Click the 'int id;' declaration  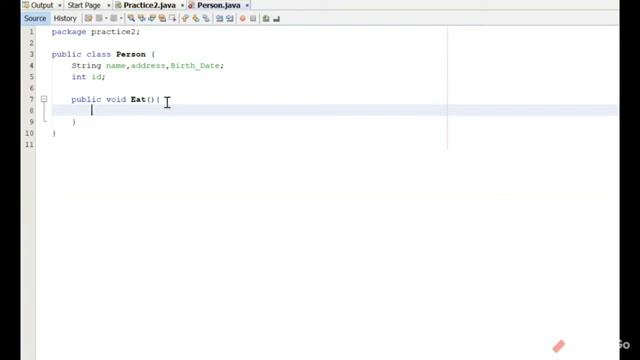(x=89, y=77)
